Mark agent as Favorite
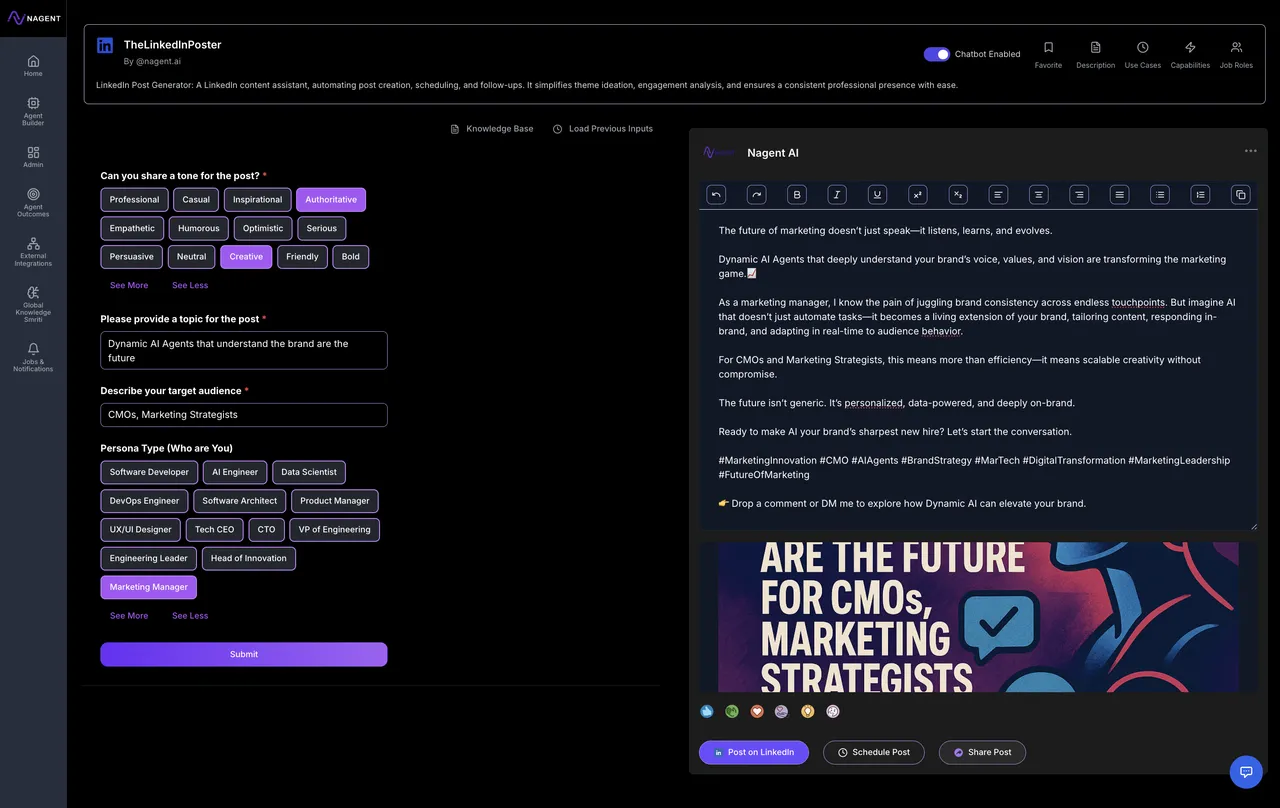 [1048, 55]
